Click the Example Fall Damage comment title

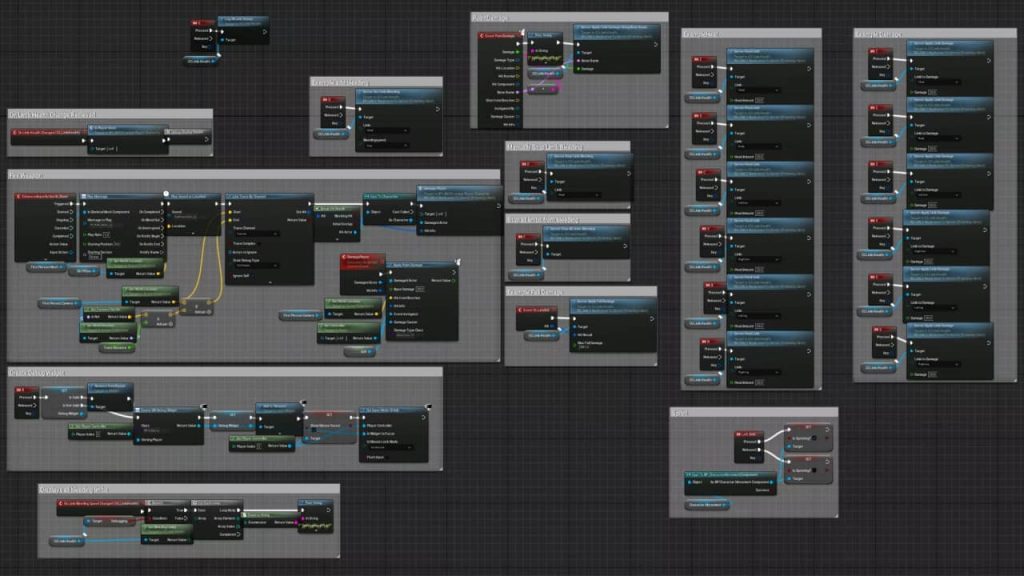coord(581,291)
